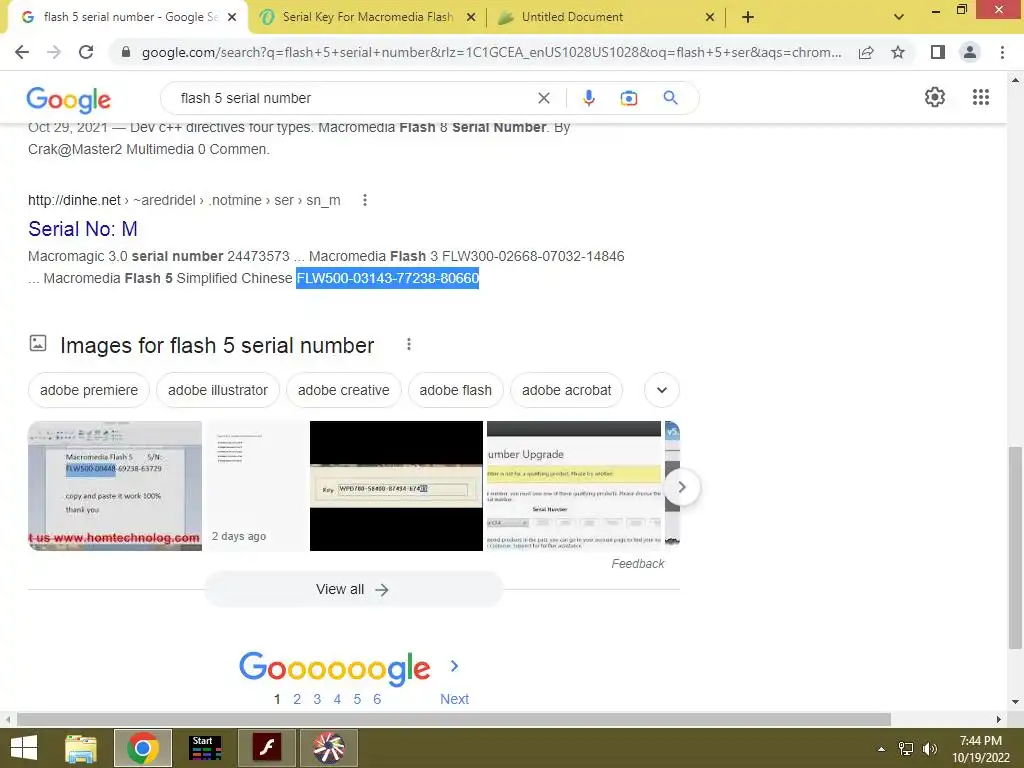Open the Google apps grid
Image resolution: width=1024 pixels, height=768 pixels.
[x=981, y=97]
